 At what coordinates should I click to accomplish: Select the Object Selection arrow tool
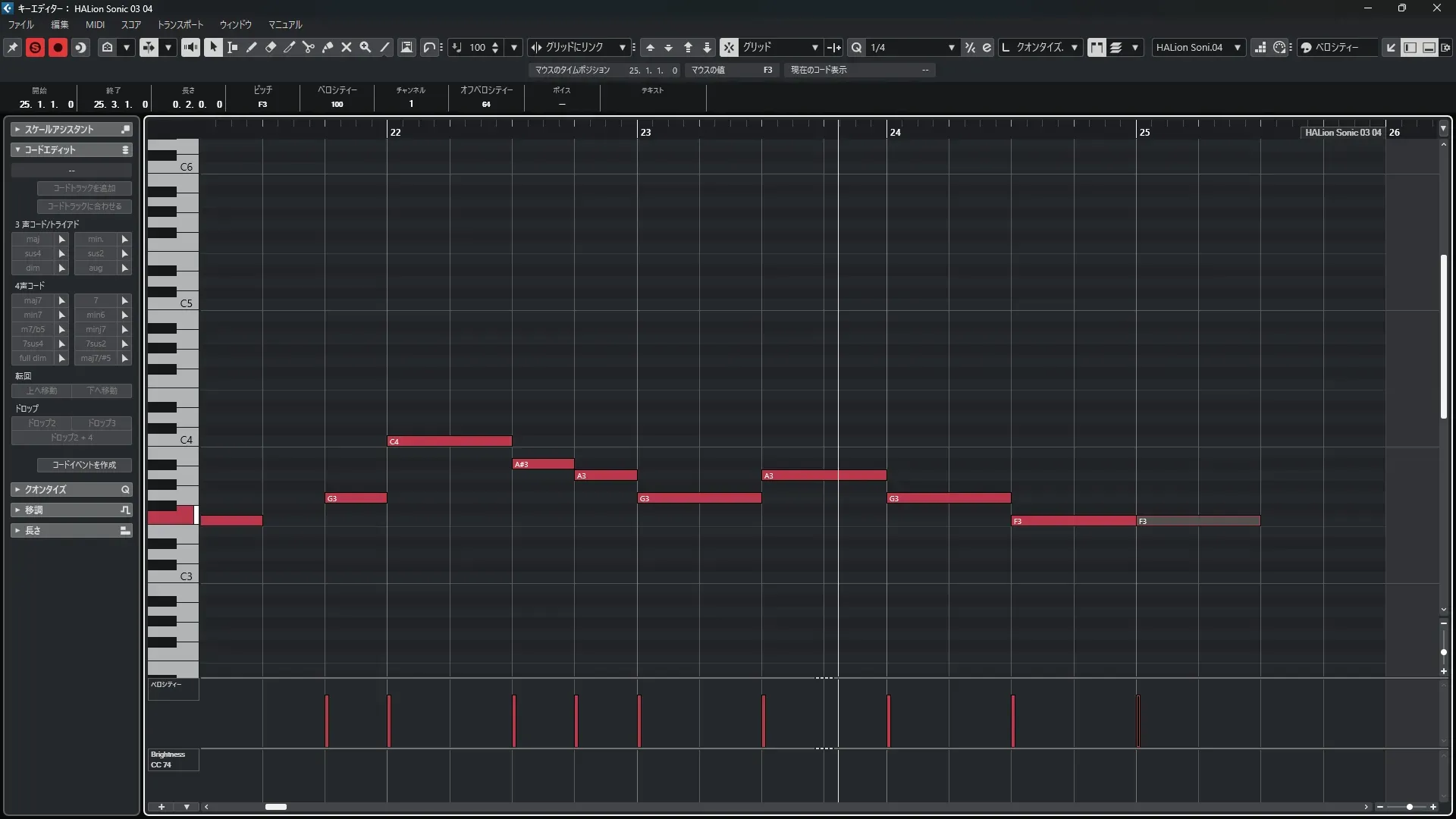tap(213, 47)
